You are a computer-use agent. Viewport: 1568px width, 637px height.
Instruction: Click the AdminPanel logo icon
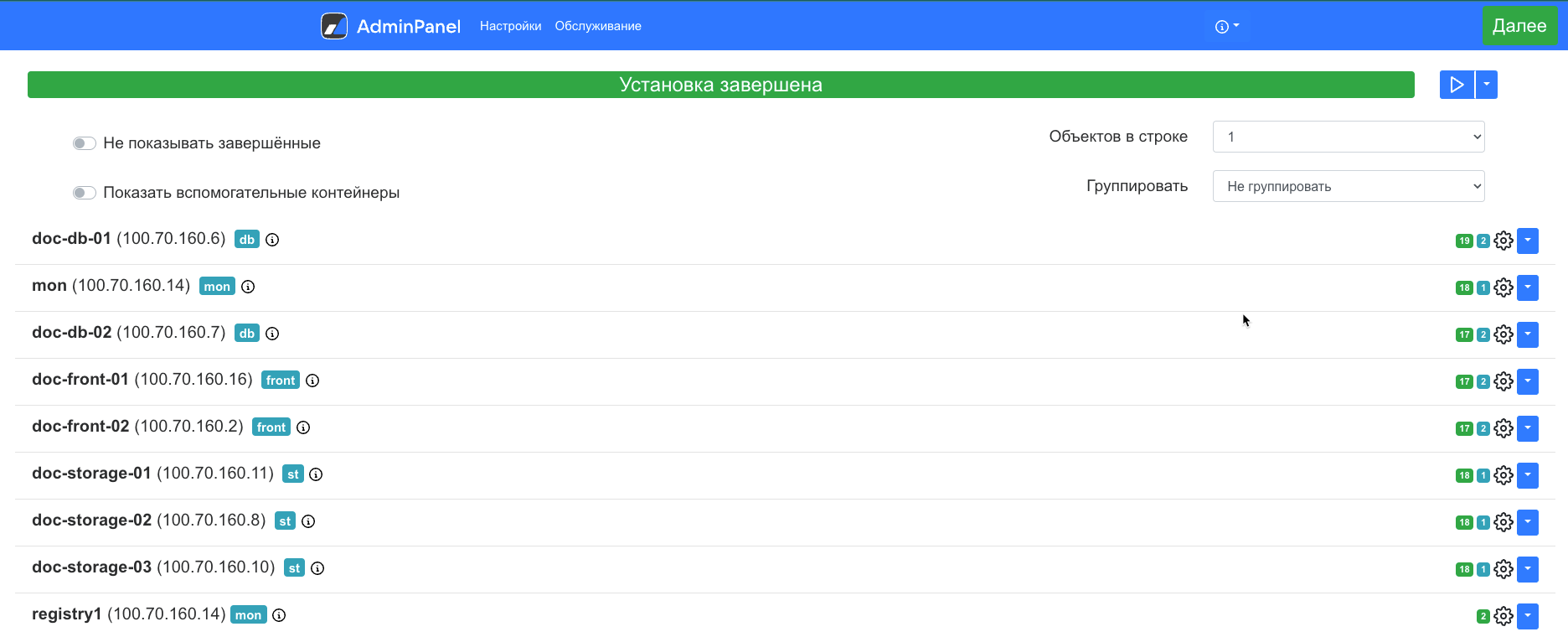(334, 26)
